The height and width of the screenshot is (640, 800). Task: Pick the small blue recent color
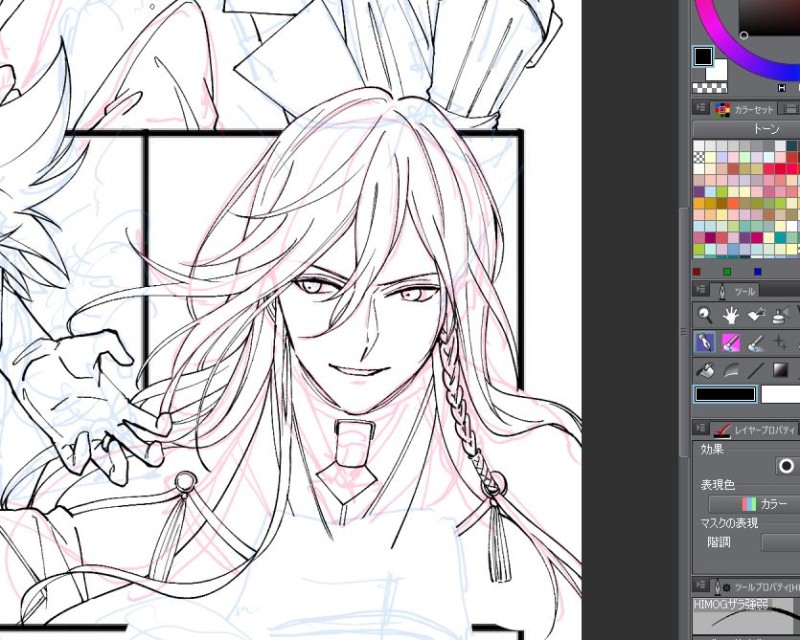point(757,272)
